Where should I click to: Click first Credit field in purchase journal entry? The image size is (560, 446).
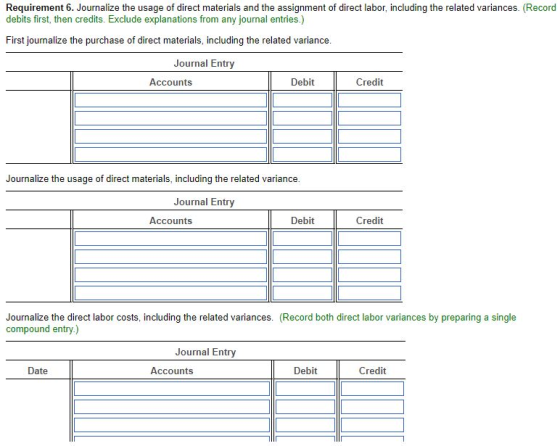[369, 100]
